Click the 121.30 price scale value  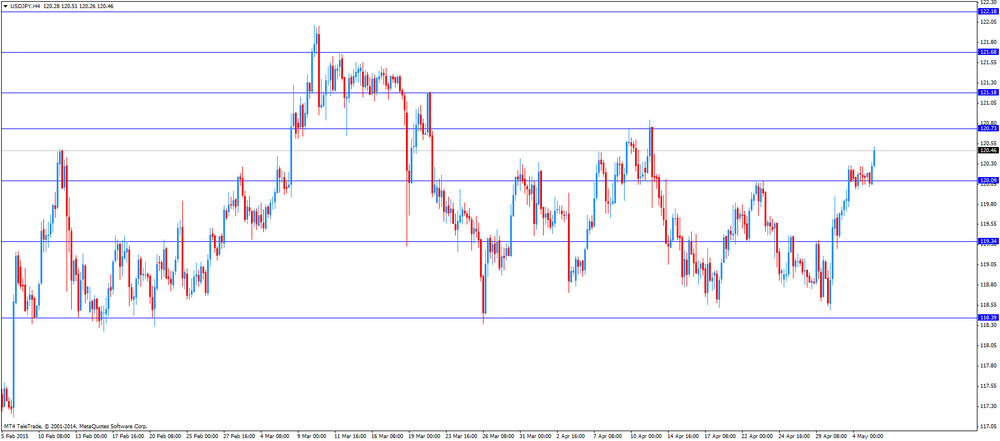coord(988,82)
